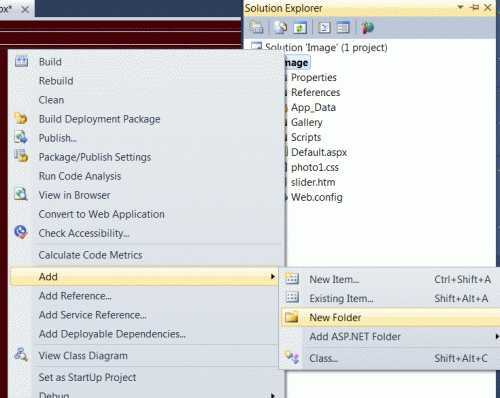
Task: Select the Properties node in tree
Action: (314, 77)
